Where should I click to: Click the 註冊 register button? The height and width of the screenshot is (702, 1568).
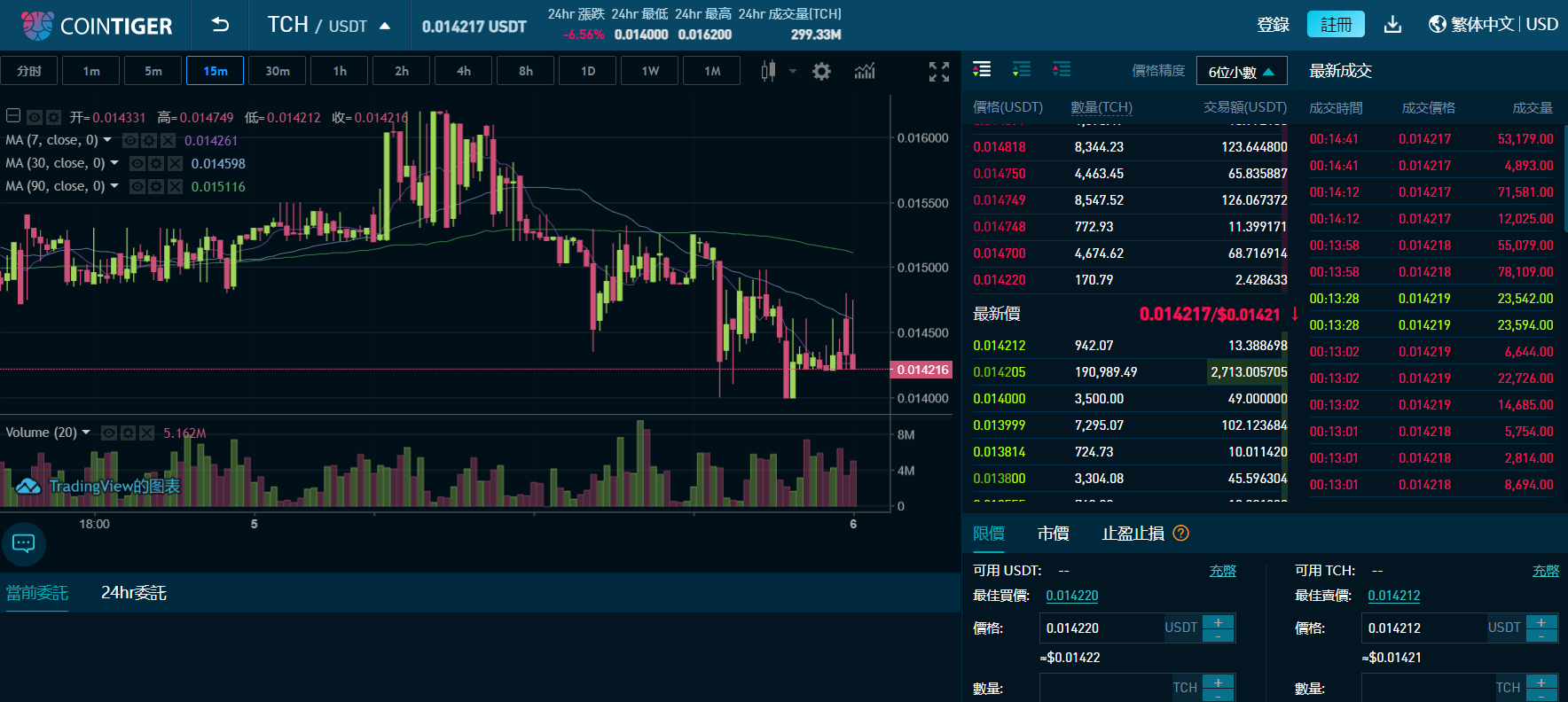(x=1336, y=25)
